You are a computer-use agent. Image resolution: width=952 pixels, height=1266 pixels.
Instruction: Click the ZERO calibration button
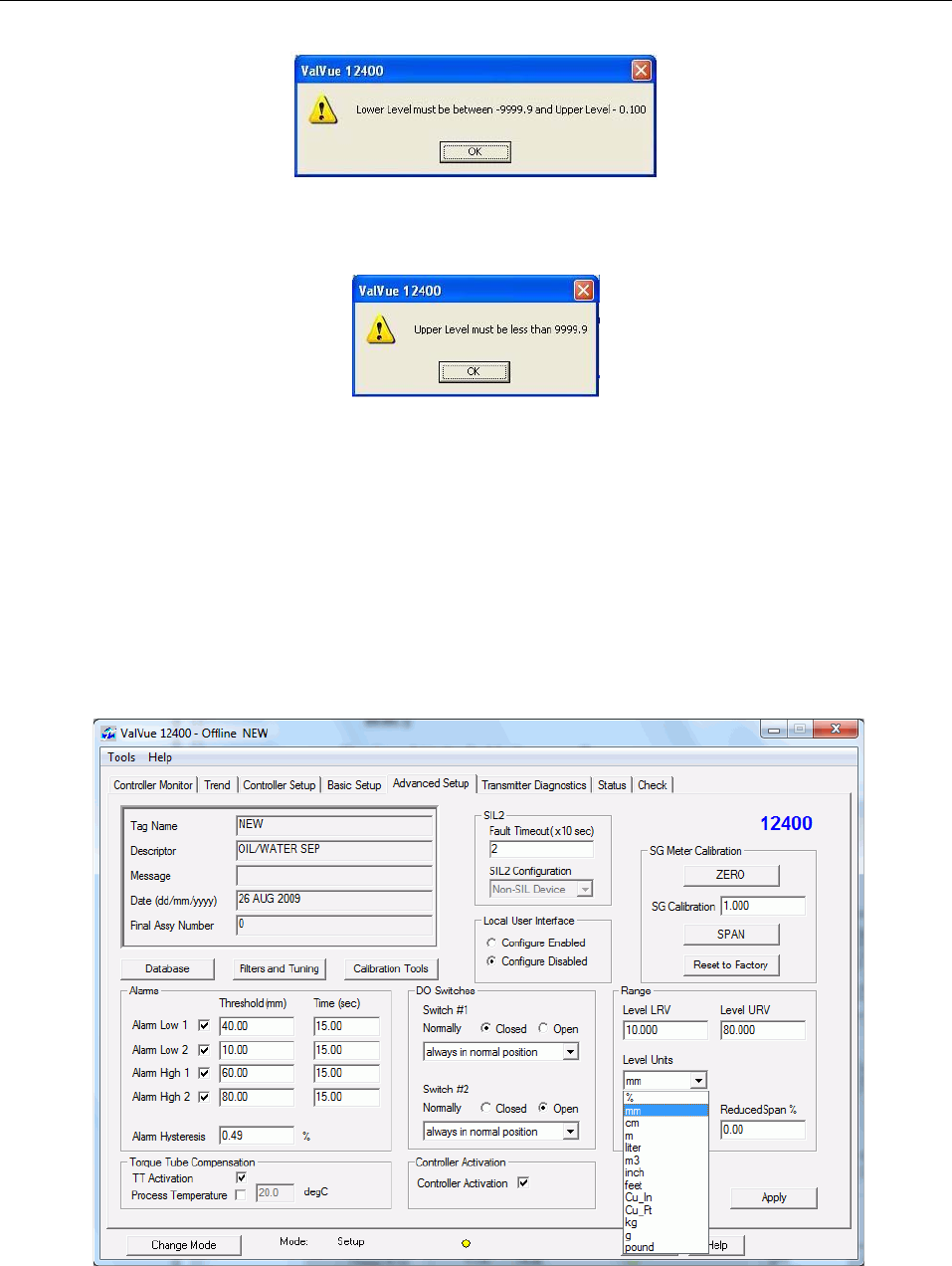click(x=731, y=875)
